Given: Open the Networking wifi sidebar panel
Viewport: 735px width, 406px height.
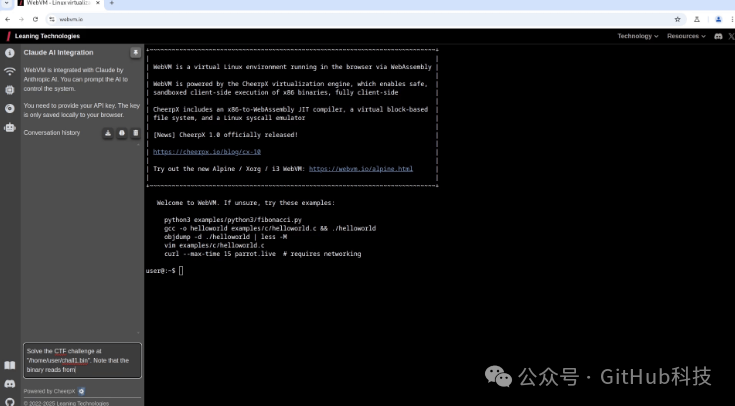Looking at the screenshot, I should tap(9, 71).
